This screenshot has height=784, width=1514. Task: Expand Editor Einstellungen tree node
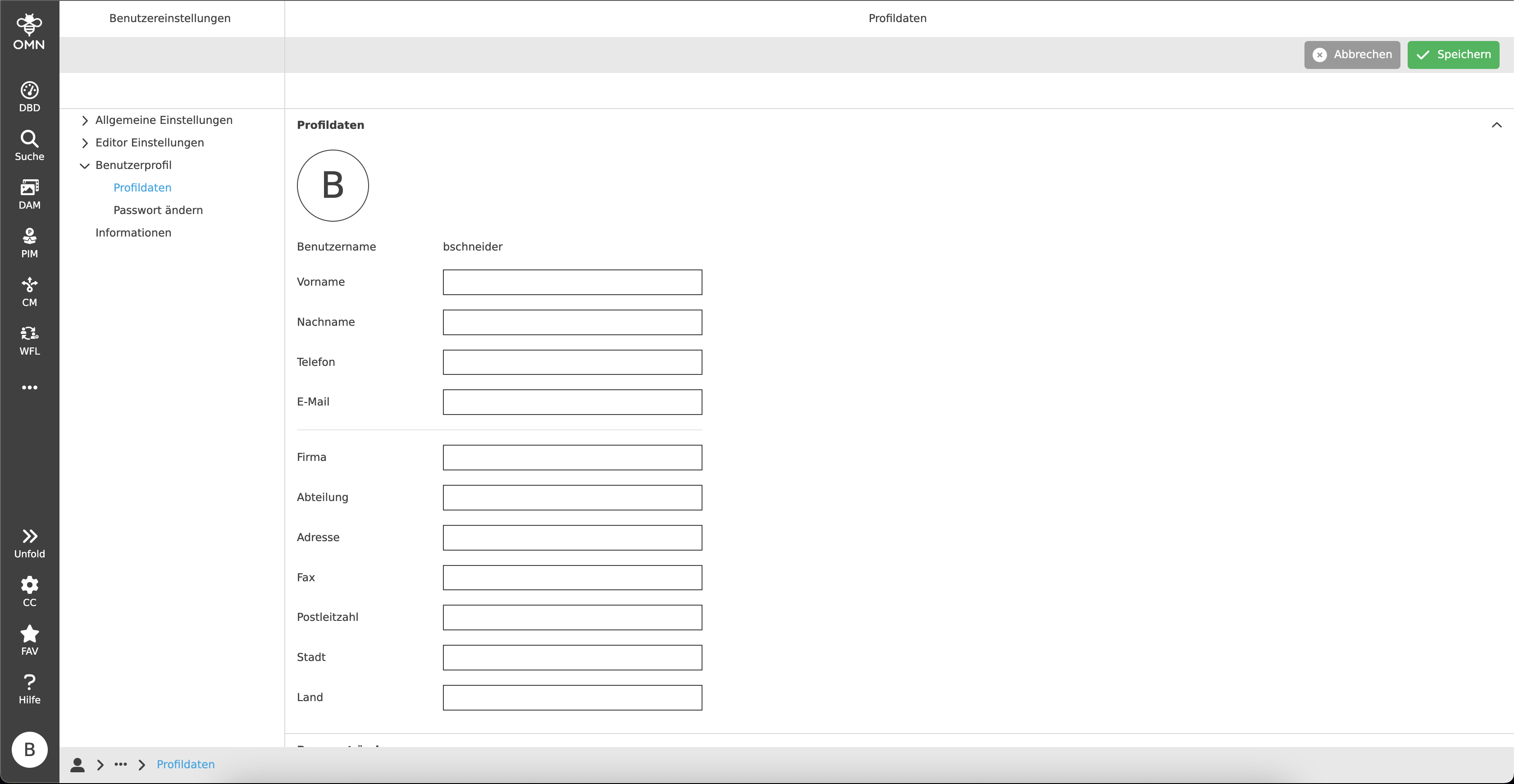[85, 143]
